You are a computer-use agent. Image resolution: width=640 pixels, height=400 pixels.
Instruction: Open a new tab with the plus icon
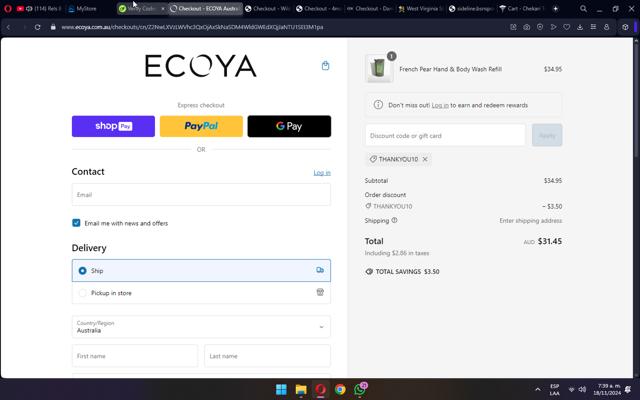555,9
